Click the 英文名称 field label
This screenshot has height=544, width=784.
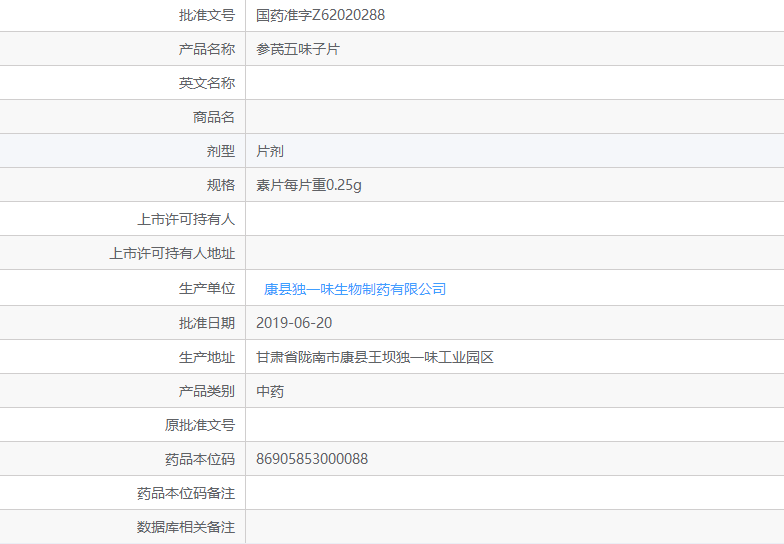pos(207,83)
